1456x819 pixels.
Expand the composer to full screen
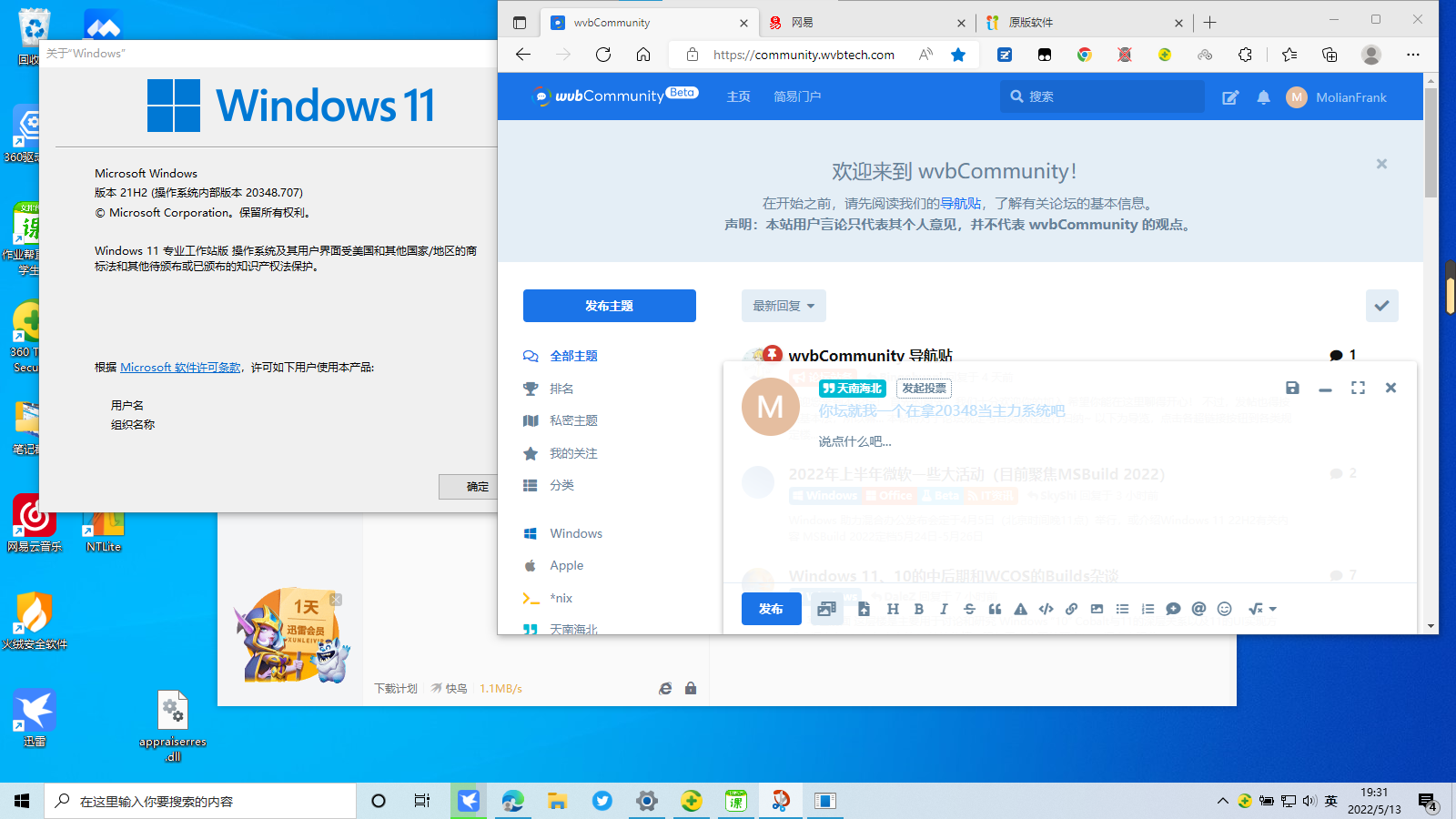click(1358, 388)
